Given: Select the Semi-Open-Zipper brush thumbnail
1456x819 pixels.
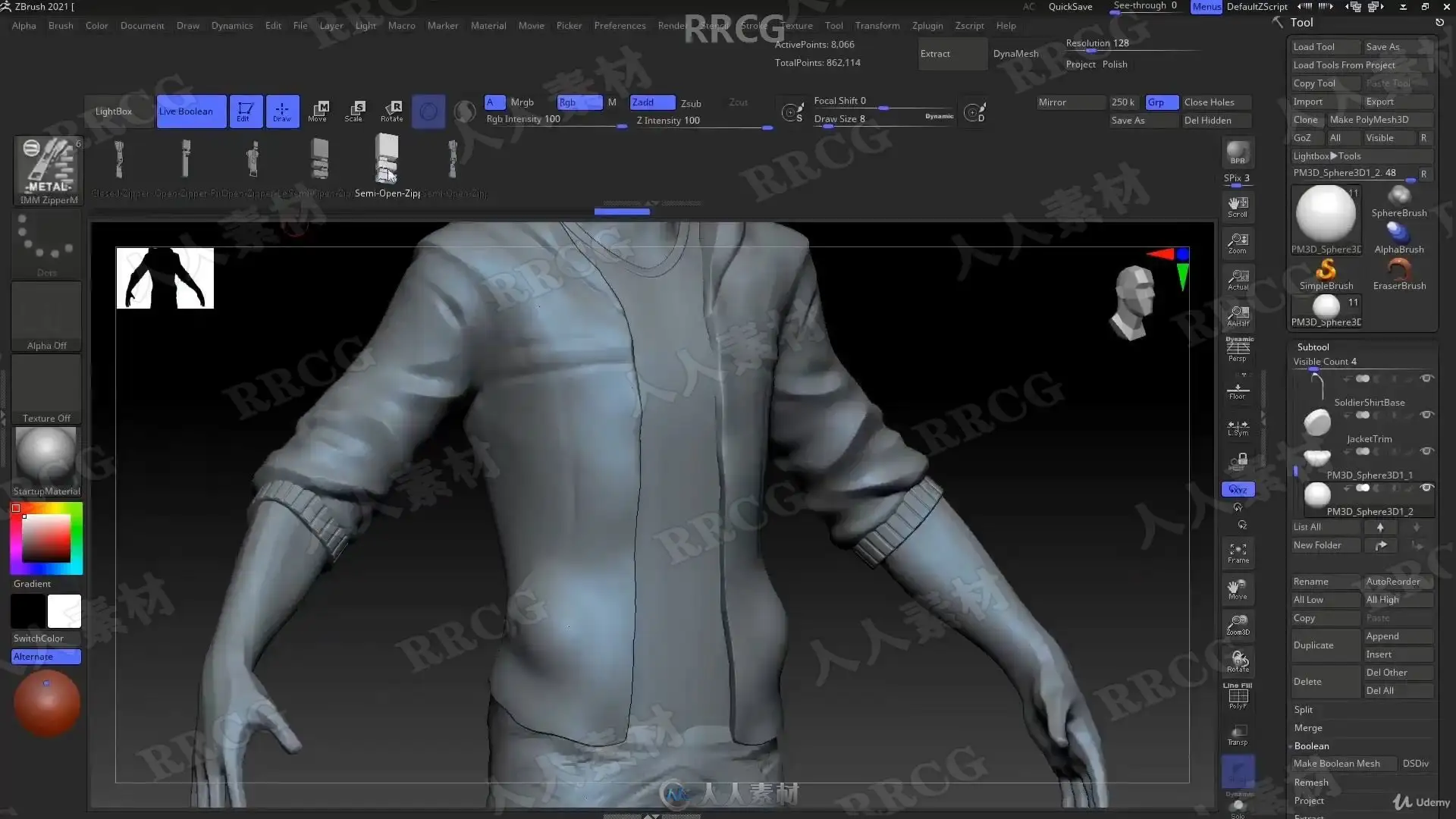Looking at the screenshot, I should 387,159.
